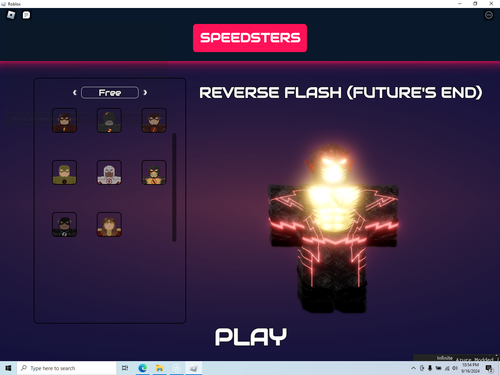
Task: Open the Roblox menu icon
Action: click(x=11, y=15)
